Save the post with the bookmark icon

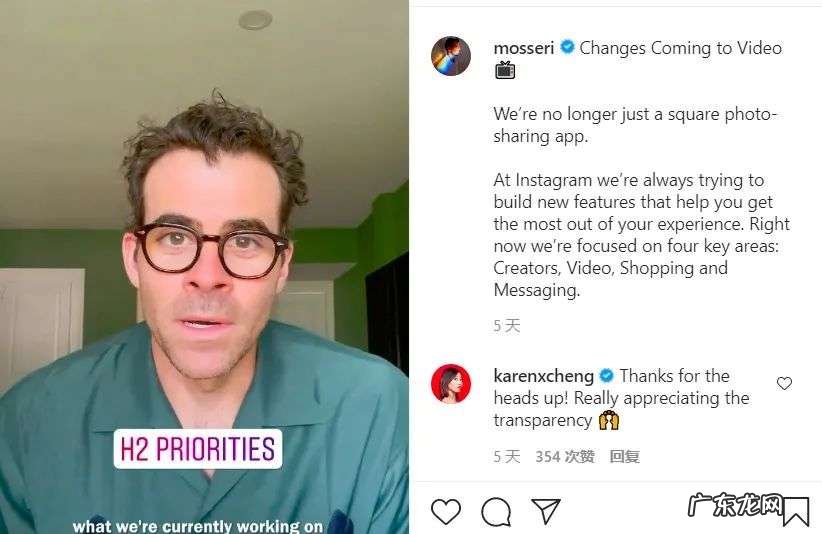pos(796,511)
